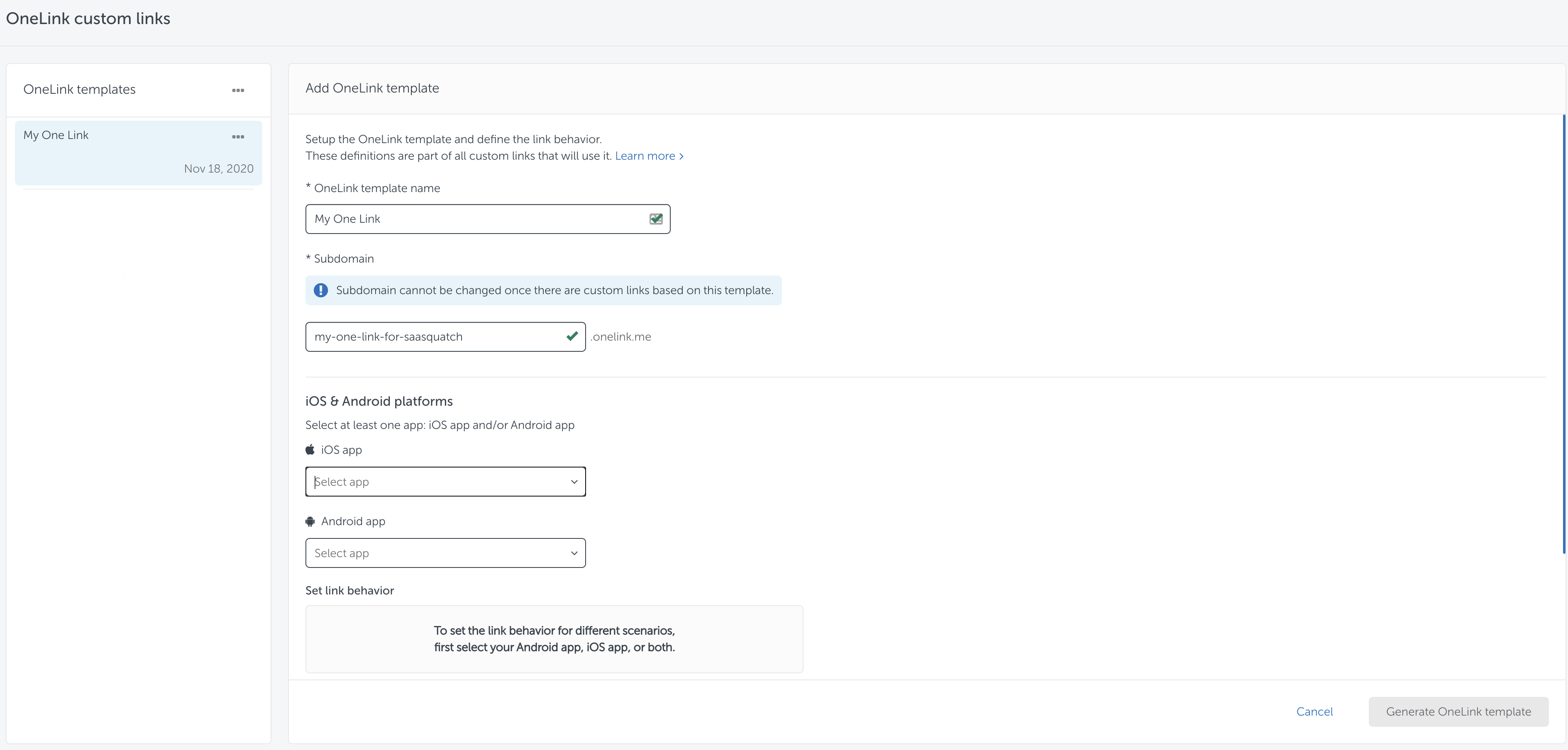Click the Android robot icon

310,521
